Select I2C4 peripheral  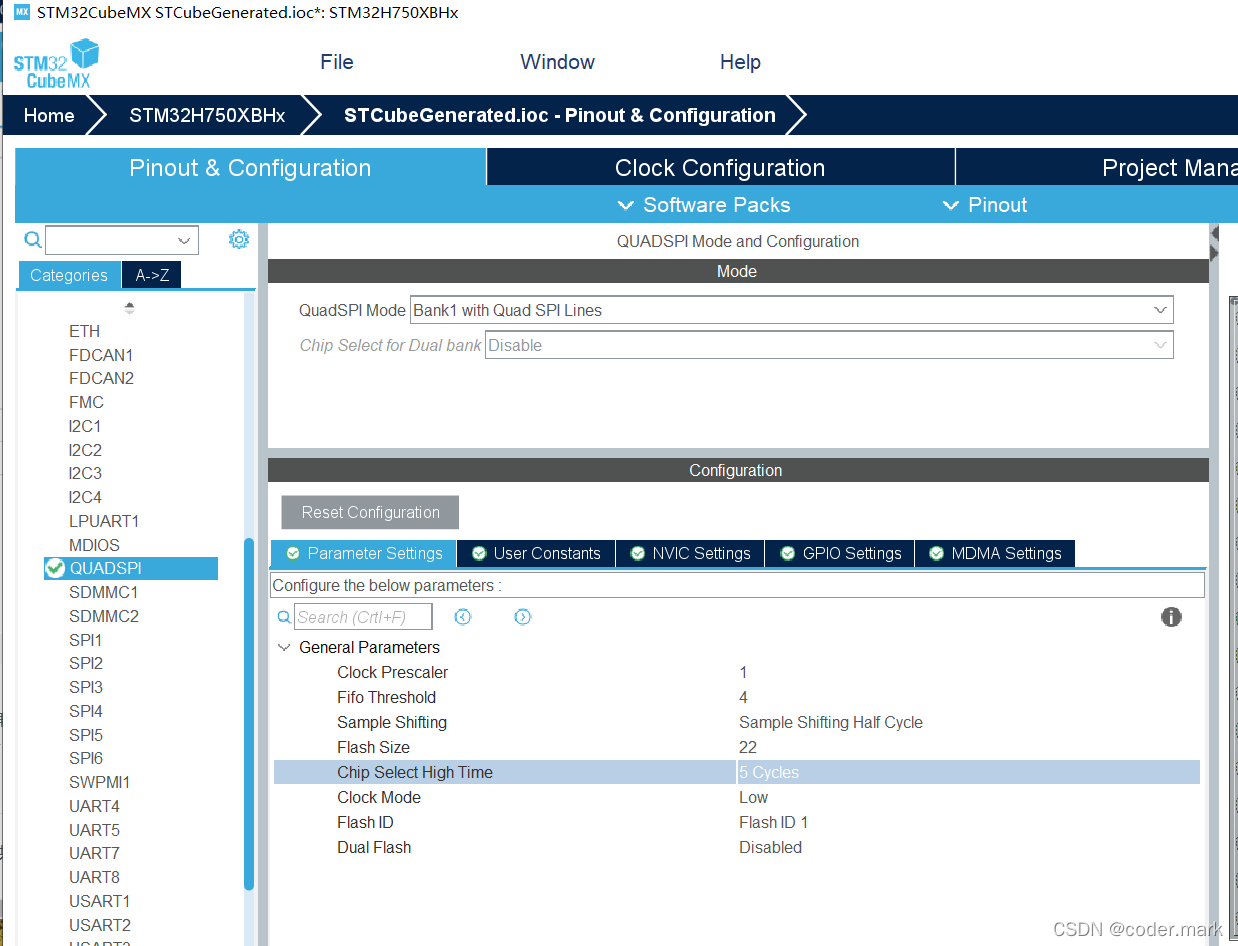point(85,497)
